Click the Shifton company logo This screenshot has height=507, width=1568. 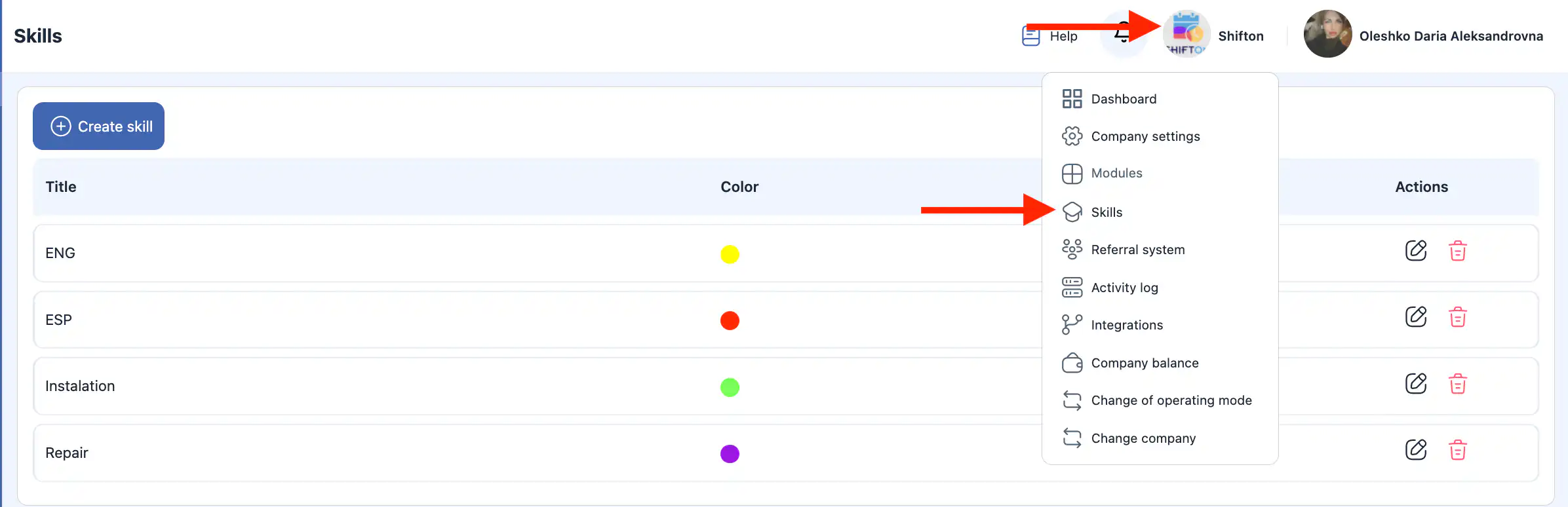click(1186, 34)
